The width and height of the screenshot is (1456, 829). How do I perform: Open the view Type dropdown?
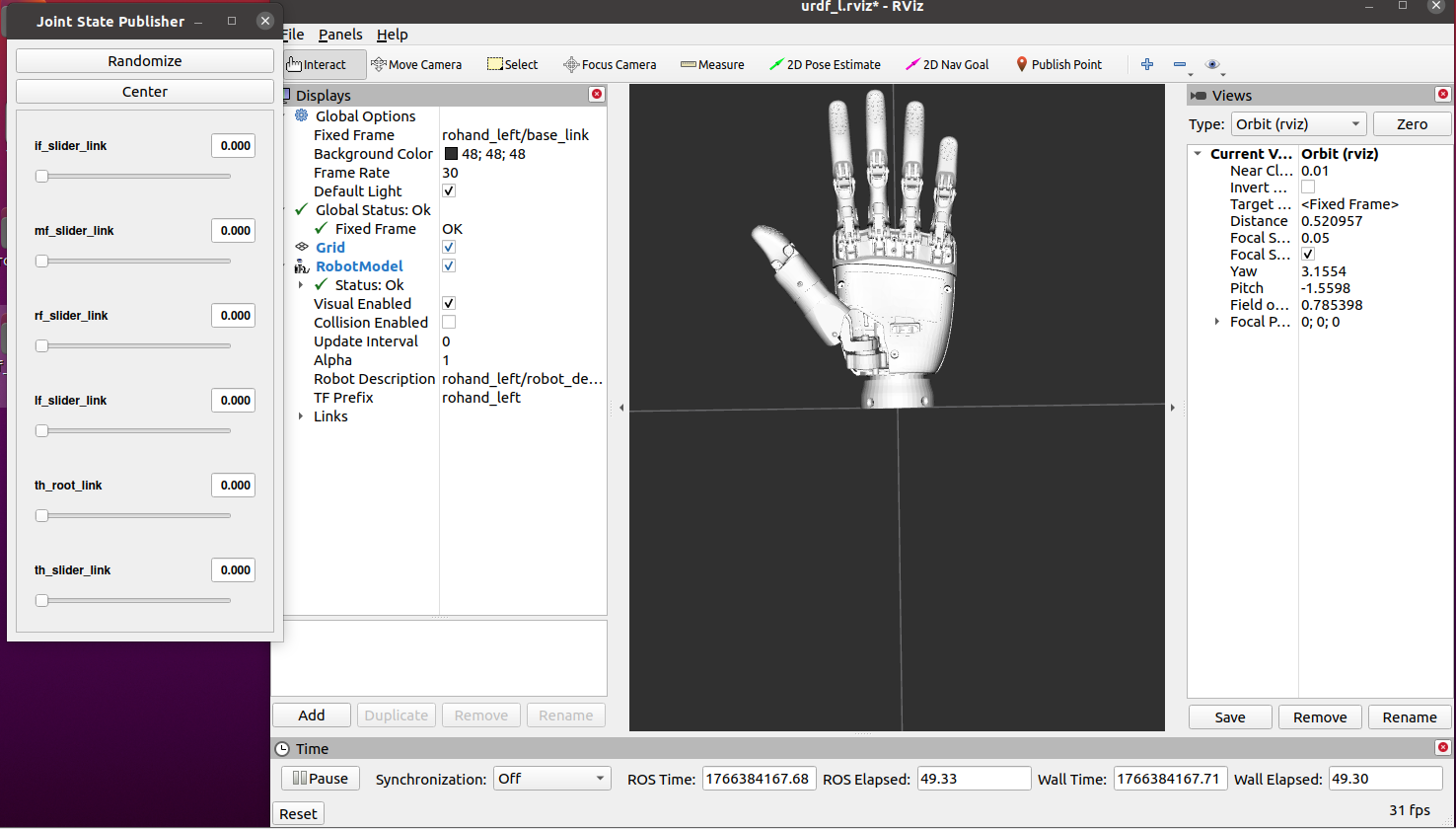click(x=1298, y=124)
